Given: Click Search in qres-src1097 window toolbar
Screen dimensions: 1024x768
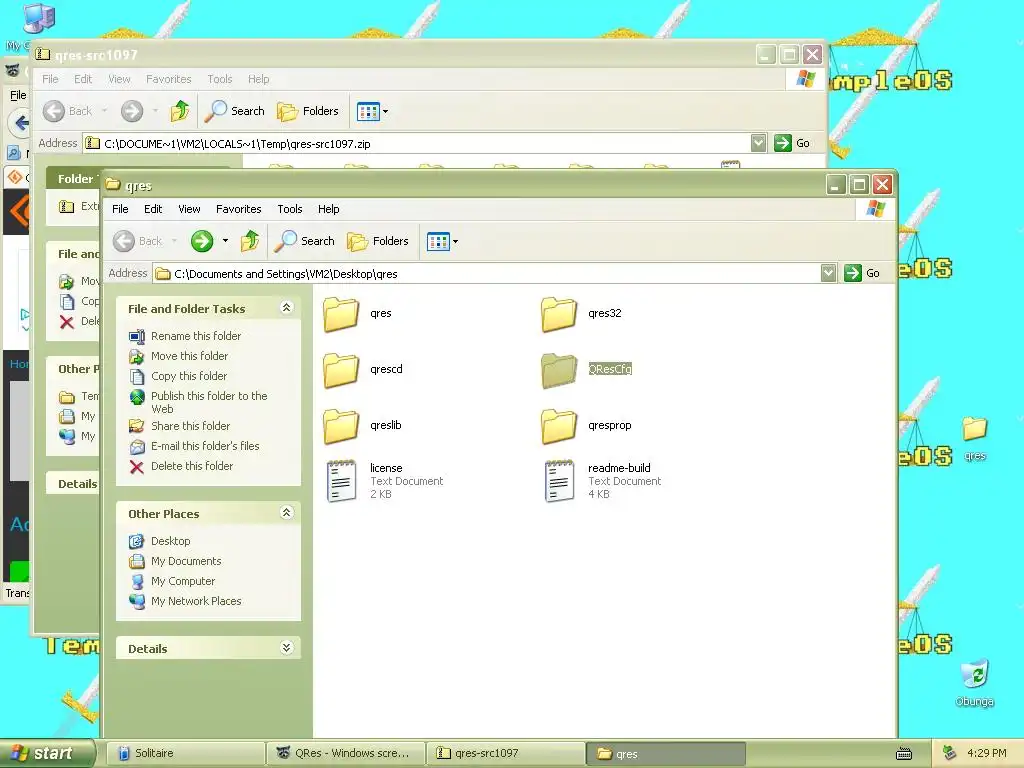Looking at the screenshot, I should (234, 111).
